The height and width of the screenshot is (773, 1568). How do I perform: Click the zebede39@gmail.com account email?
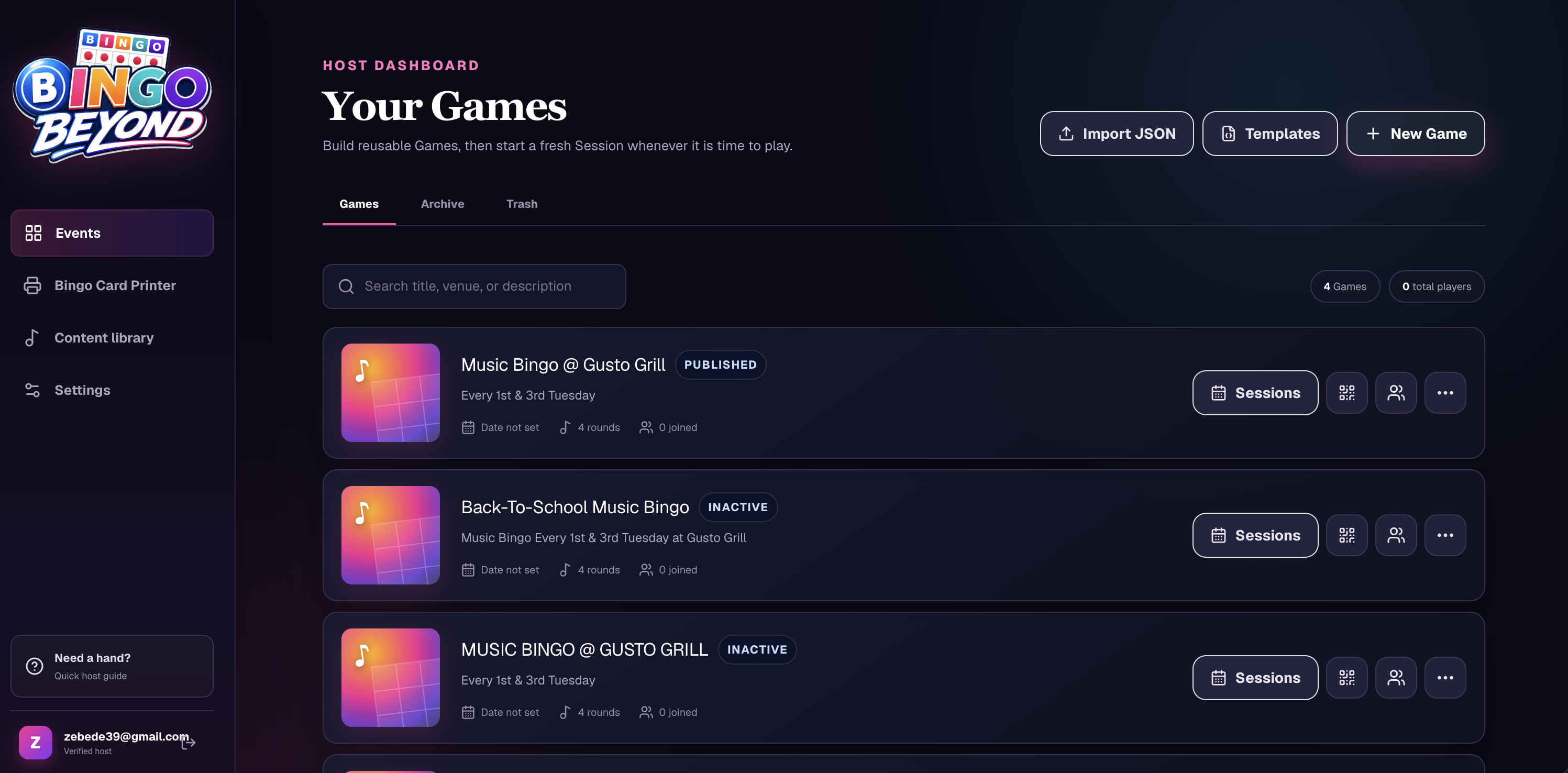pyautogui.click(x=126, y=736)
